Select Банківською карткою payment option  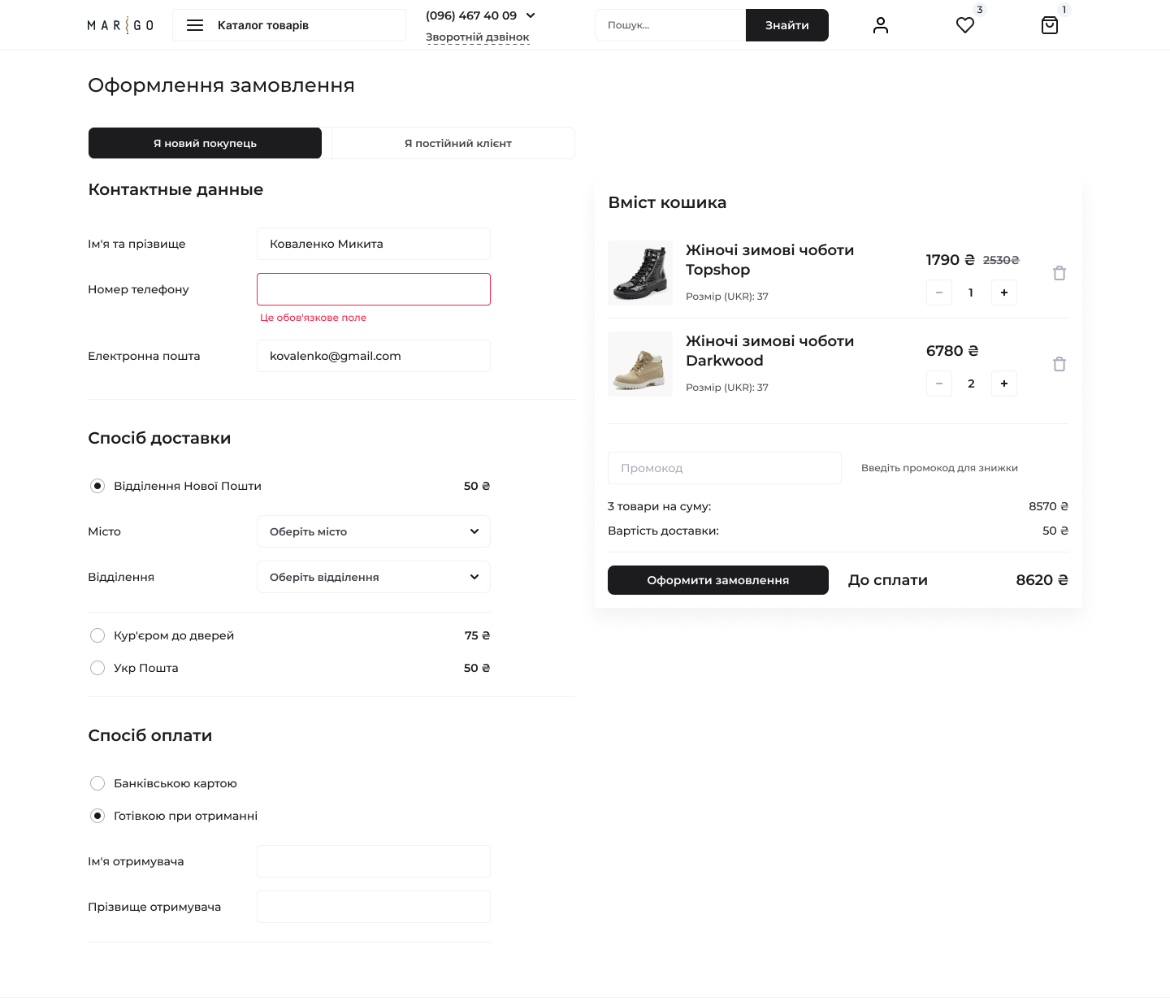click(97, 784)
